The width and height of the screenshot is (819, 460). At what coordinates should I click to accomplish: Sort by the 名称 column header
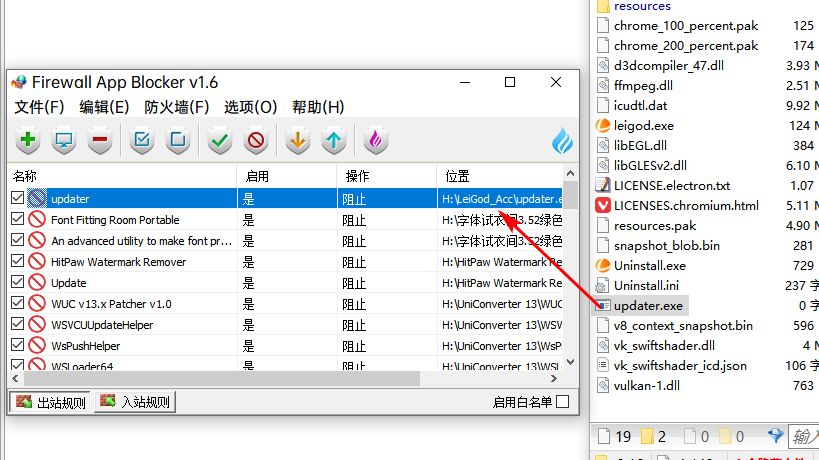click(x=122, y=176)
